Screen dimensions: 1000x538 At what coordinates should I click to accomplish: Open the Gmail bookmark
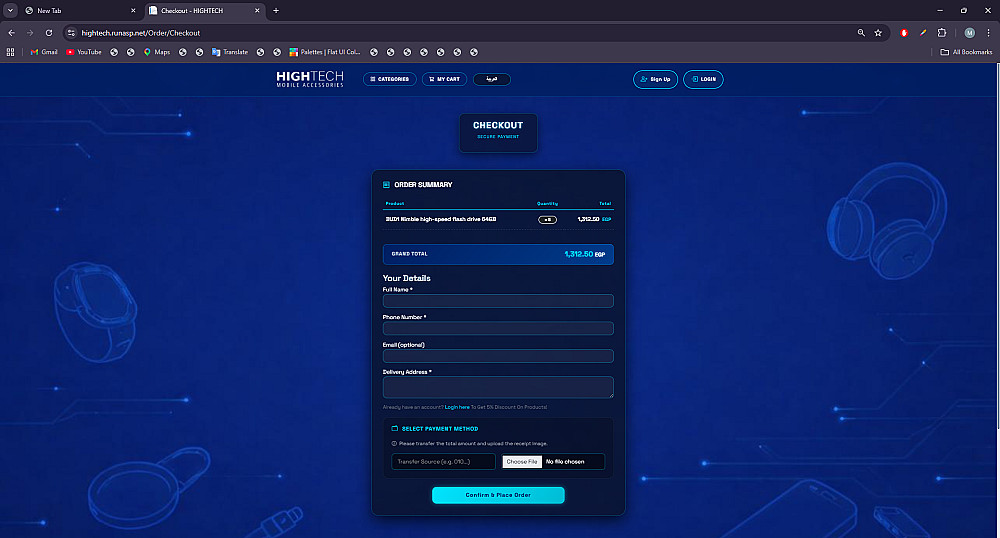click(44, 52)
